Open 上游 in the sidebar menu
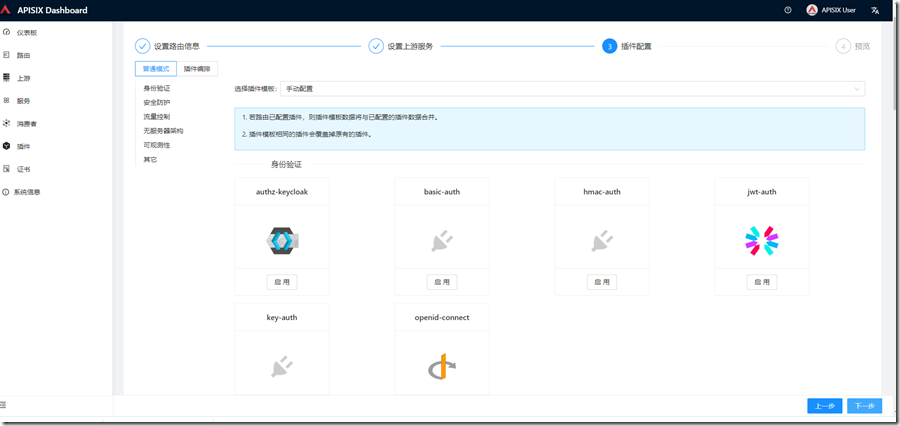The image size is (900, 426). [24, 78]
